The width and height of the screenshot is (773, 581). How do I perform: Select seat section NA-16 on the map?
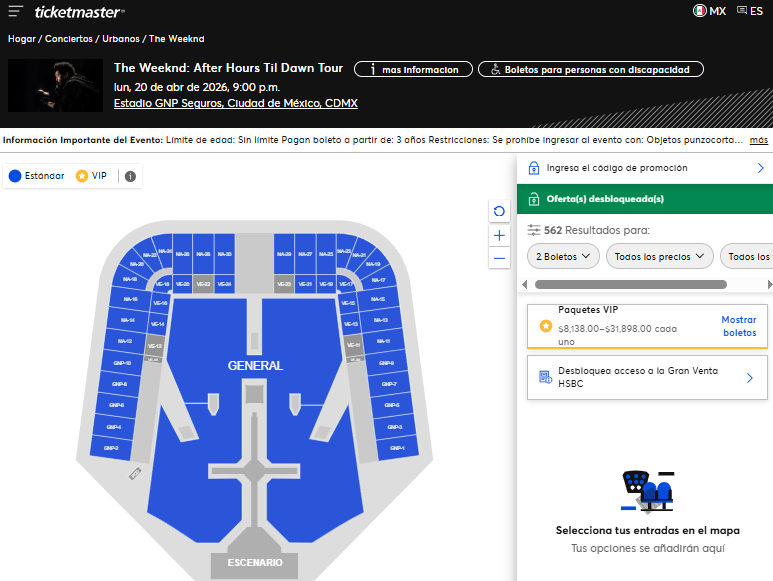[130, 299]
